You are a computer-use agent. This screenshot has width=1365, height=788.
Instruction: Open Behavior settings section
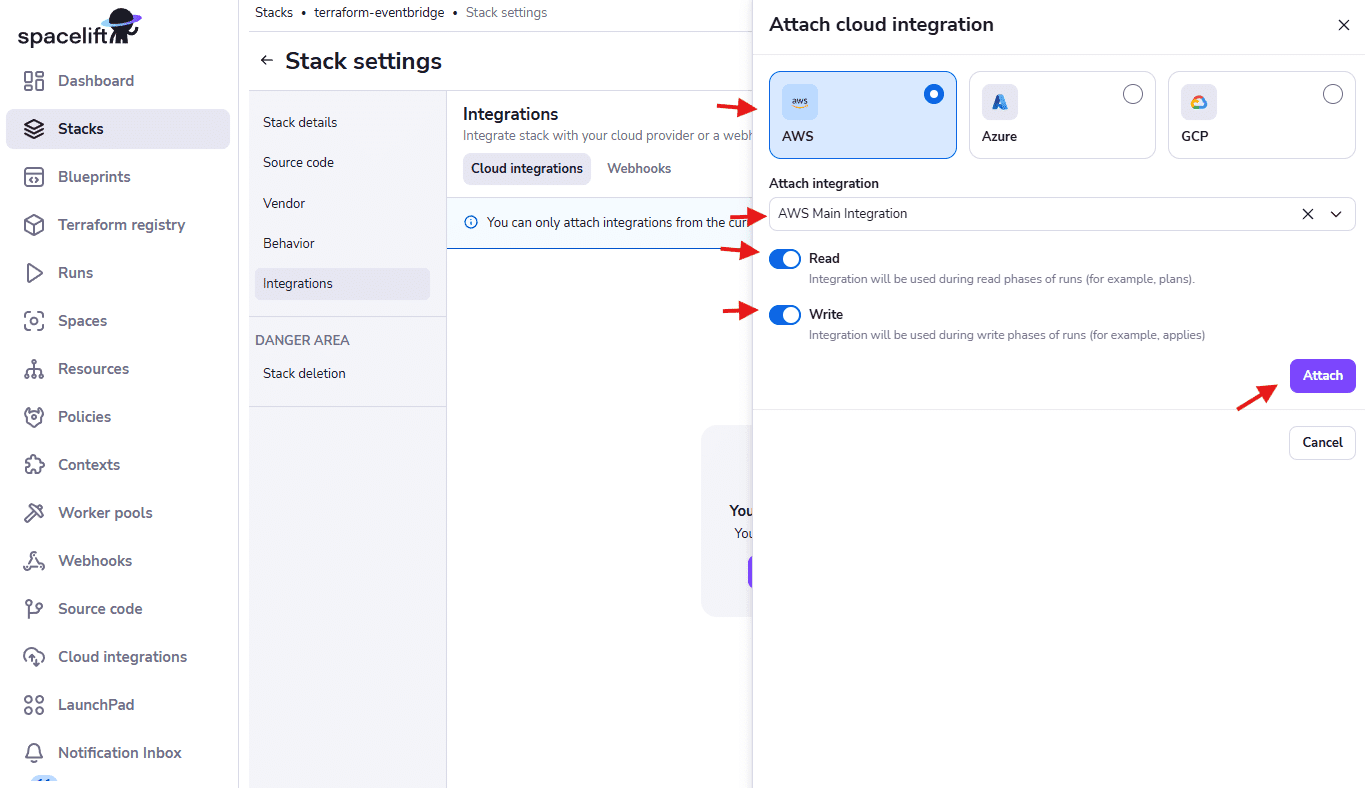pyautogui.click(x=342, y=243)
